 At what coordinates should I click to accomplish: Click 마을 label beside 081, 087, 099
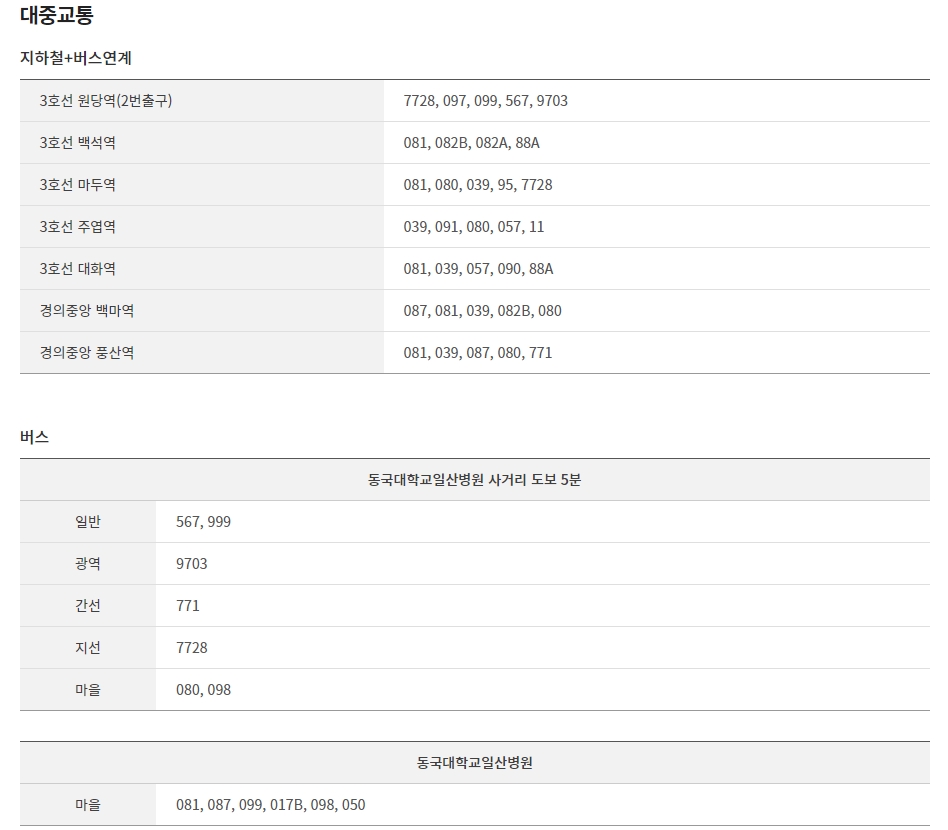(88, 805)
